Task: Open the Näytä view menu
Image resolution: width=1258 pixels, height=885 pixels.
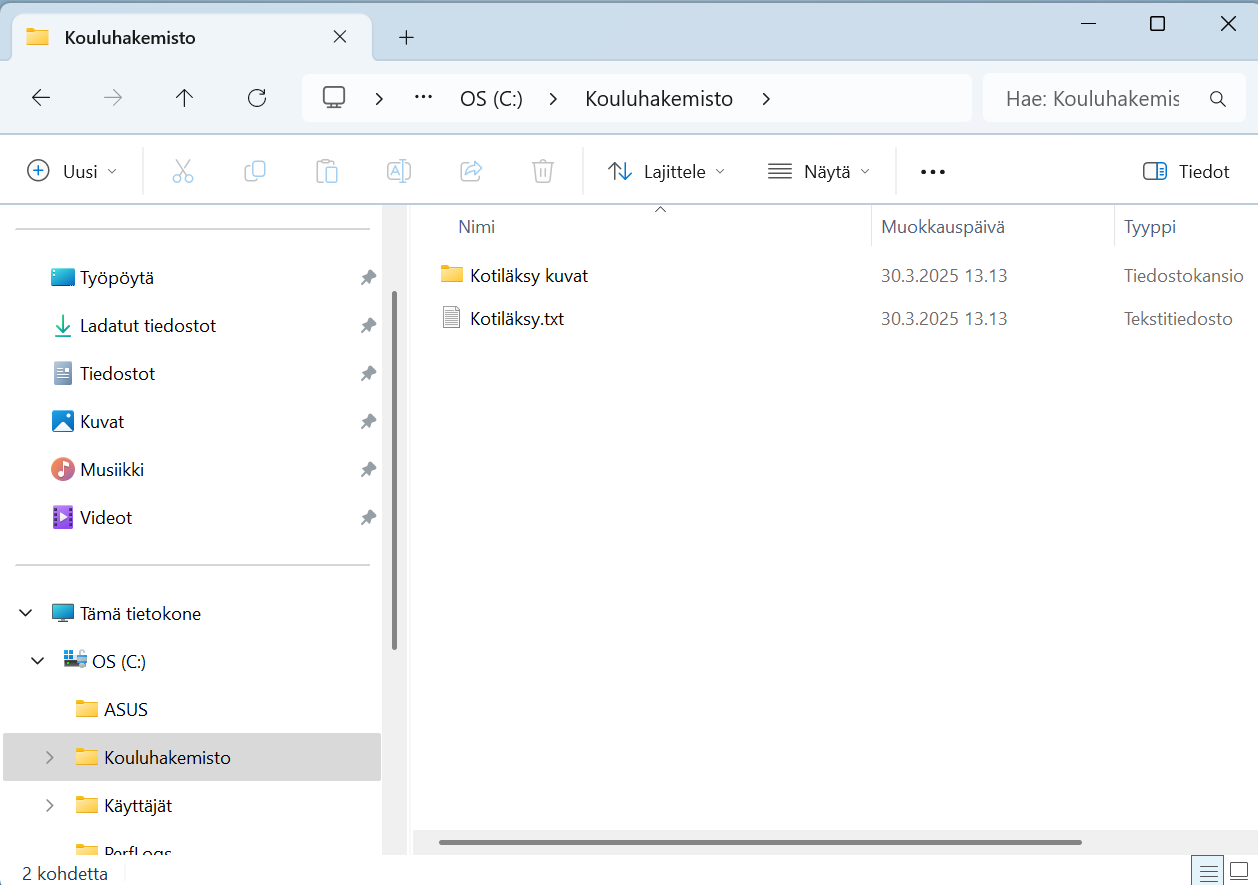Action: coord(818,171)
